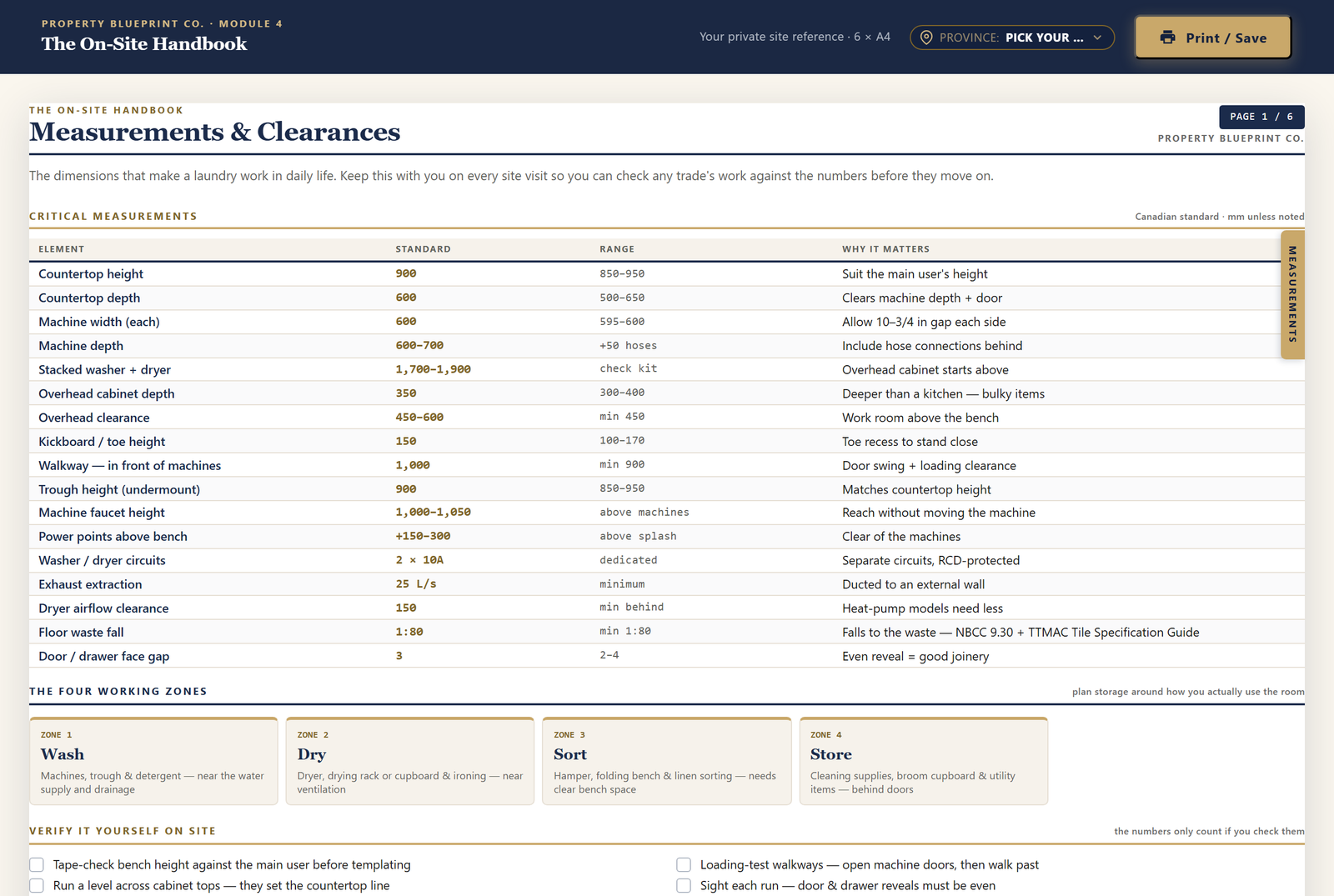Click the Countertop height row label
This screenshot has width=1334, height=896.
[x=91, y=274]
